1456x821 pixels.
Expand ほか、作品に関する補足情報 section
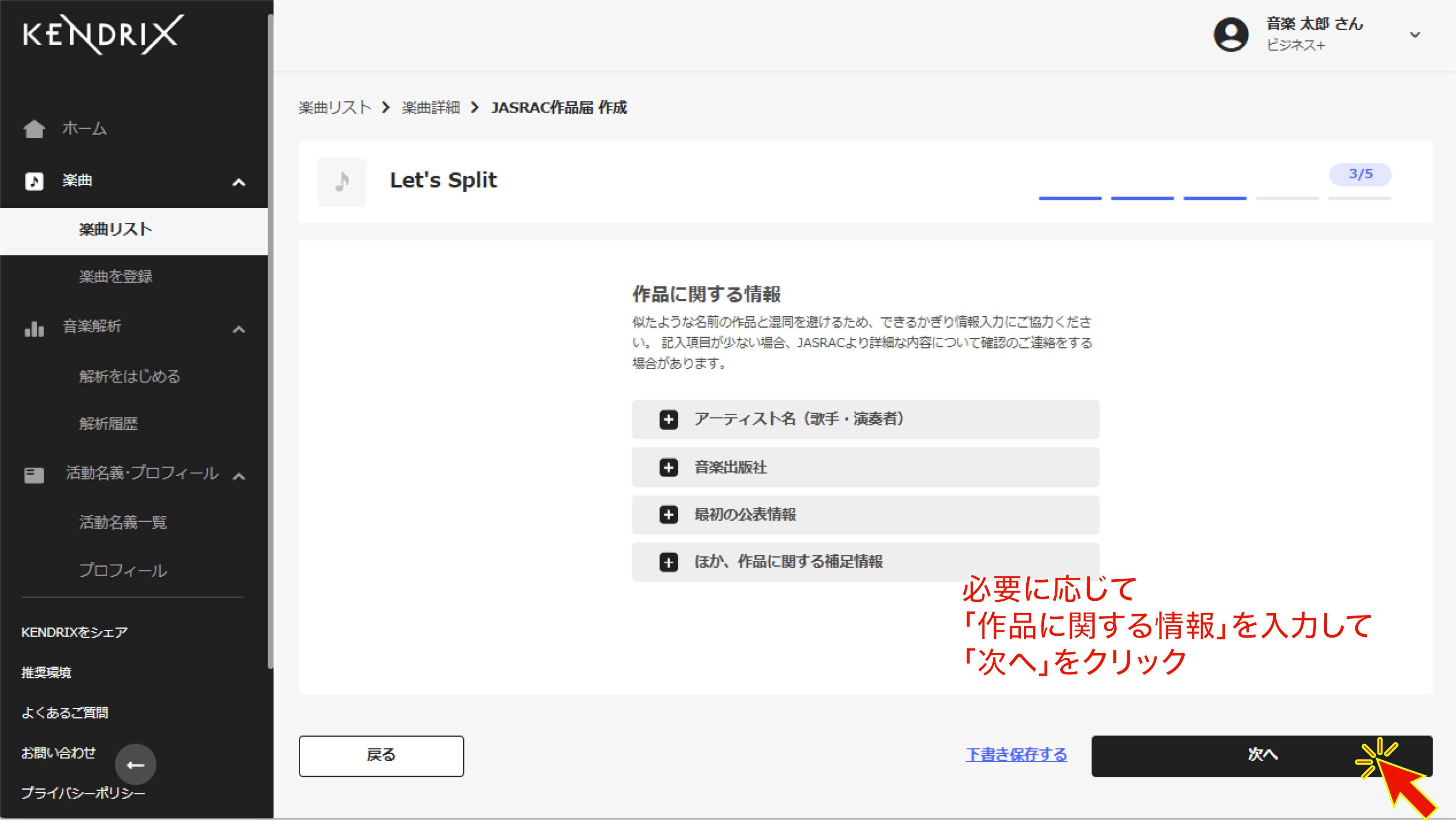point(865,563)
